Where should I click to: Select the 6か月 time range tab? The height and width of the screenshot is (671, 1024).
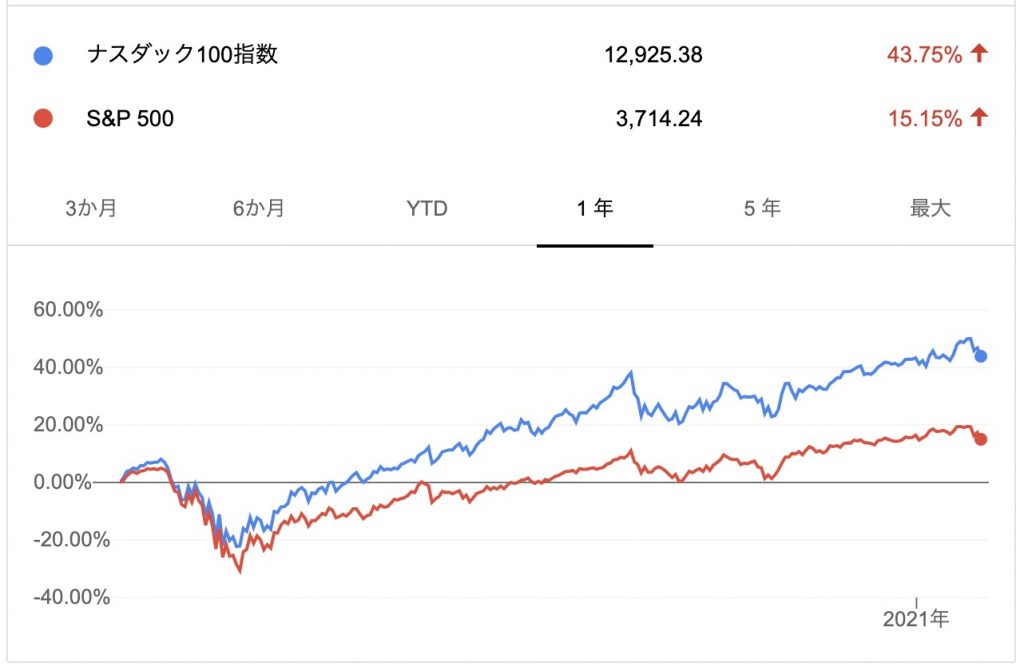(x=259, y=208)
